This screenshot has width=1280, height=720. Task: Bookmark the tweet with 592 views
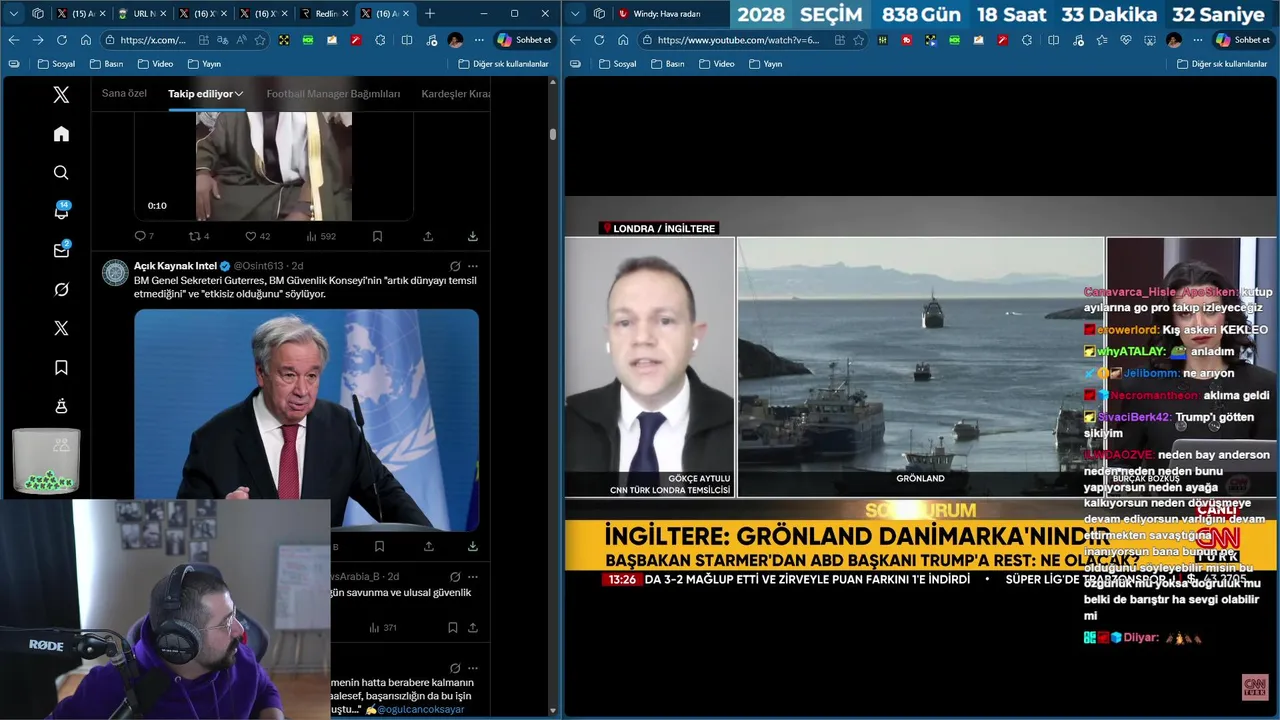(x=377, y=236)
